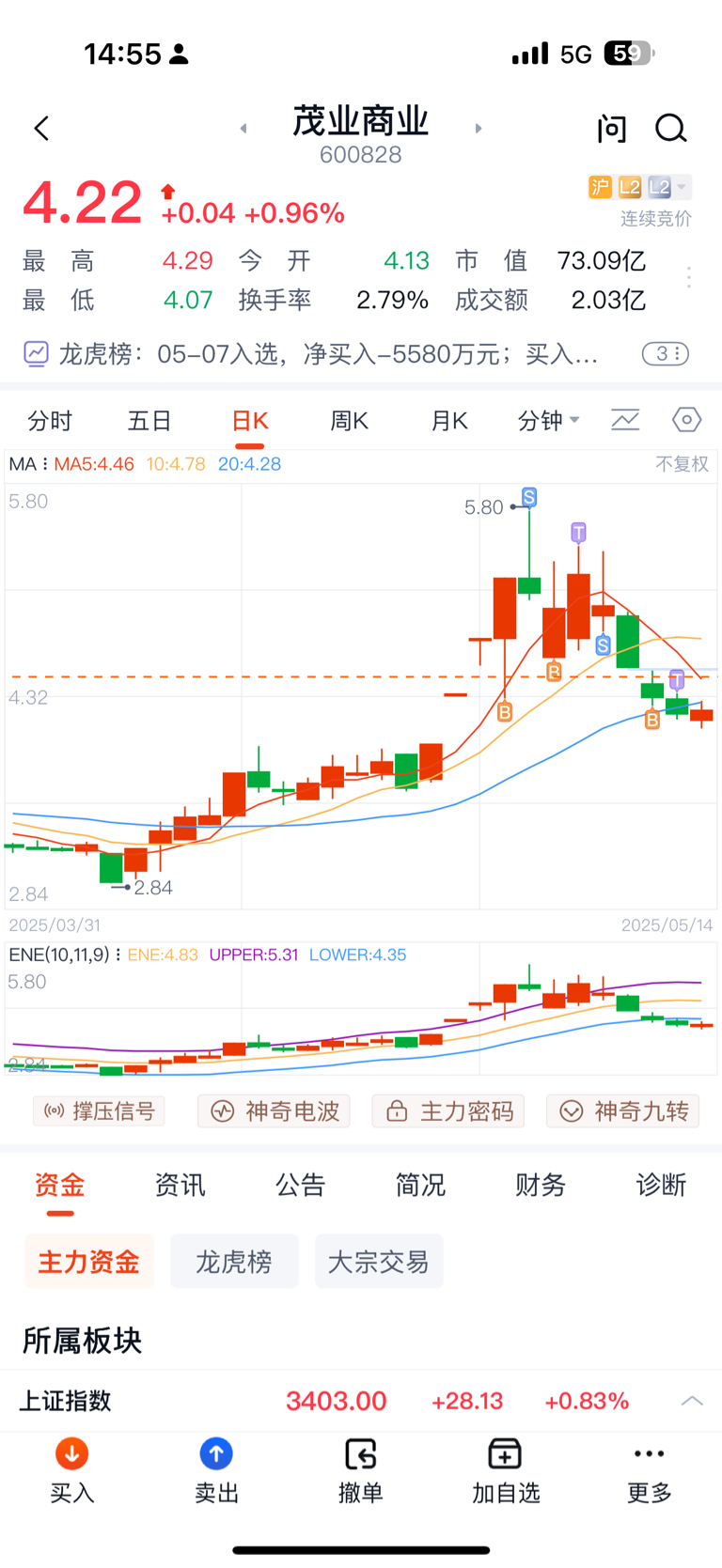Tap the S marker at 5.80 high

[x=529, y=497]
